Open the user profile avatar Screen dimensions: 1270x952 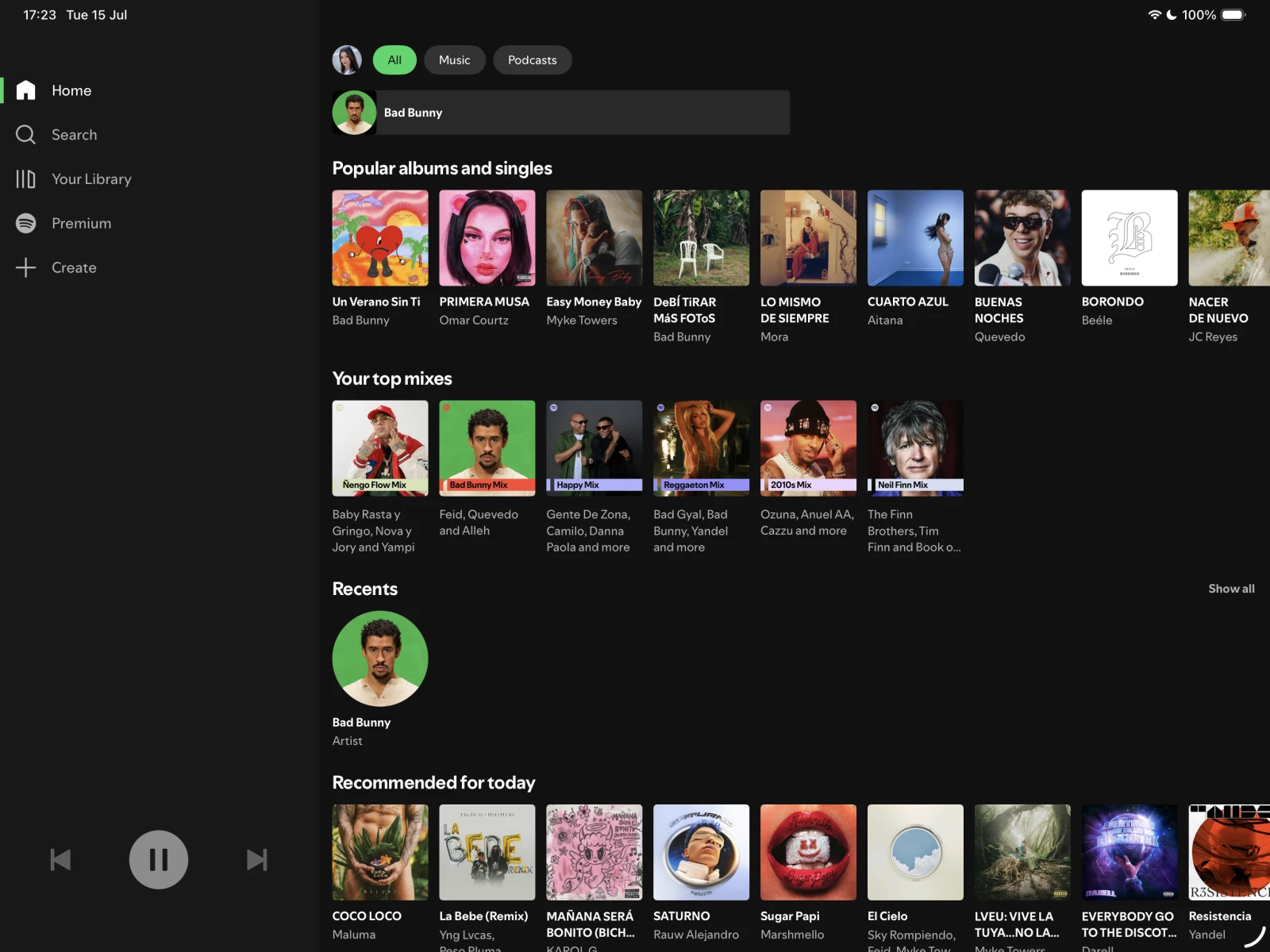pos(347,60)
